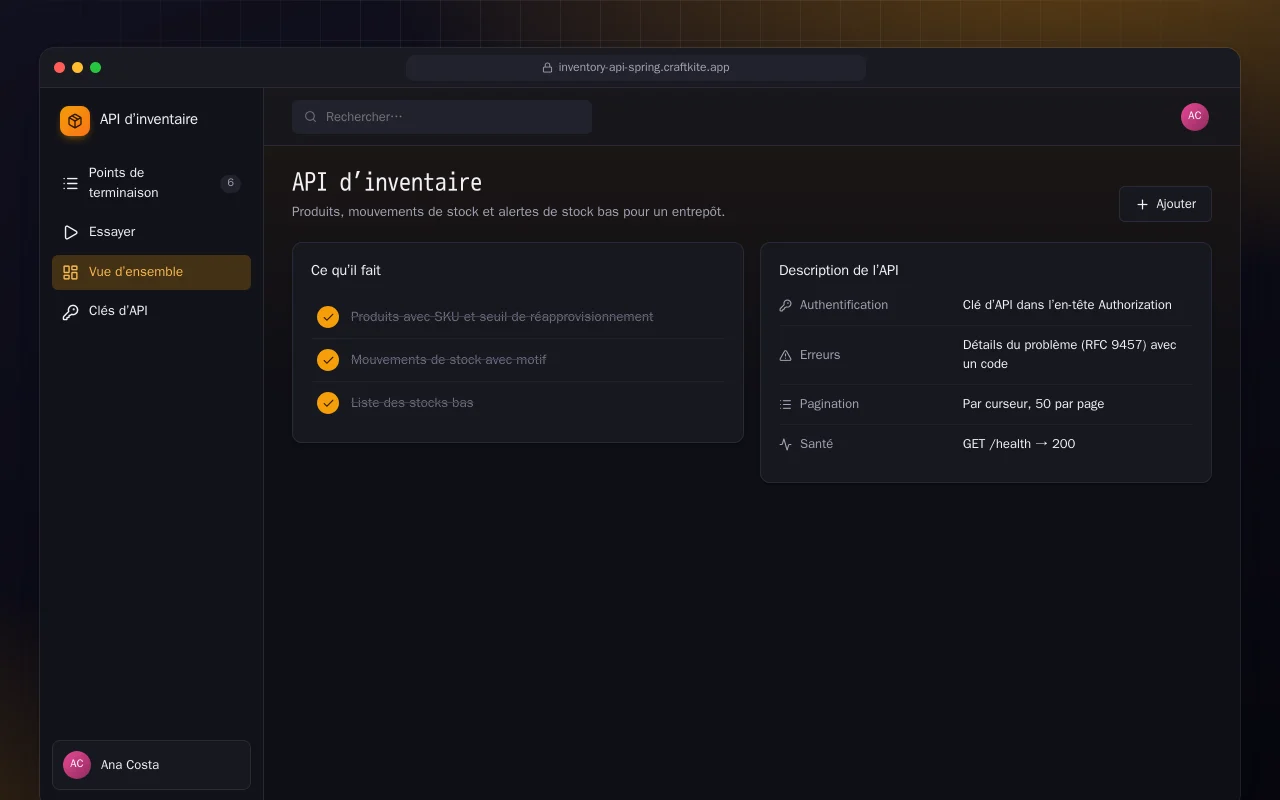The width and height of the screenshot is (1280, 800).
Task: Click the pulse icon next to Santé
Action: [785, 444]
